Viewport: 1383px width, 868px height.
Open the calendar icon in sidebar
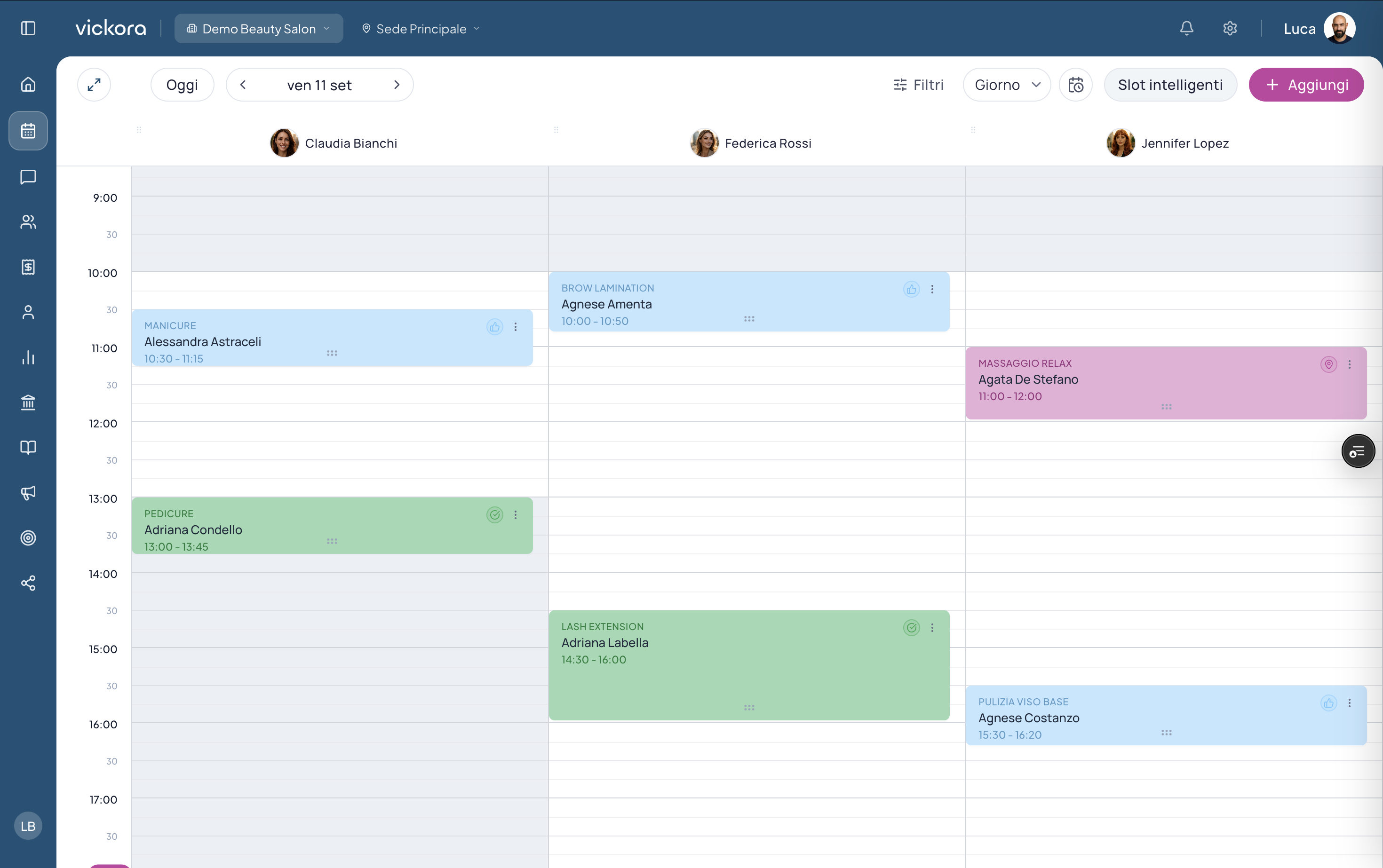coord(28,131)
